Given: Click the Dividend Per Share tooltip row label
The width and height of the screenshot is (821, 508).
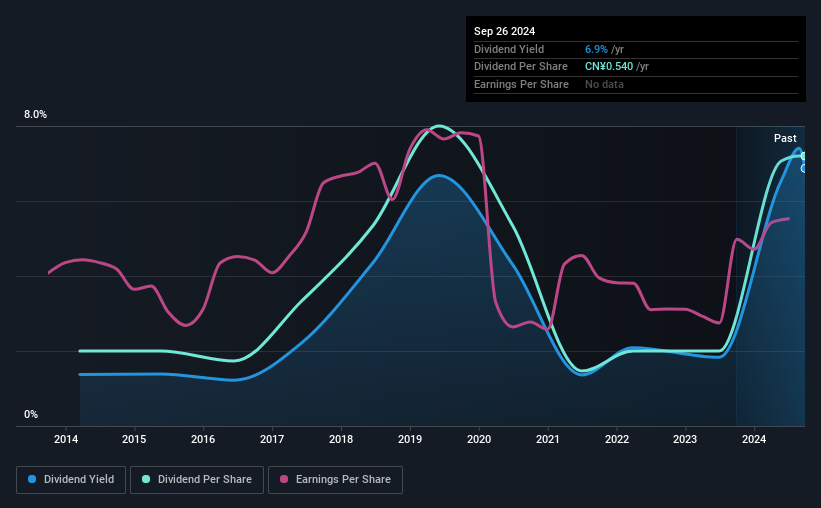Looking at the screenshot, I should (x=521, y=67).
